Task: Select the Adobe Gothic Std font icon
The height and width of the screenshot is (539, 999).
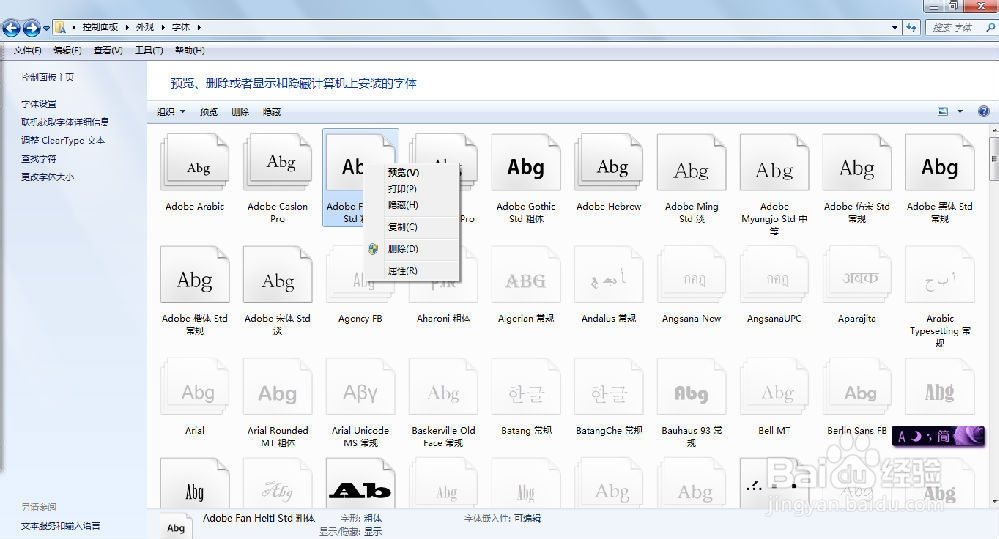Action: point(526,162)
